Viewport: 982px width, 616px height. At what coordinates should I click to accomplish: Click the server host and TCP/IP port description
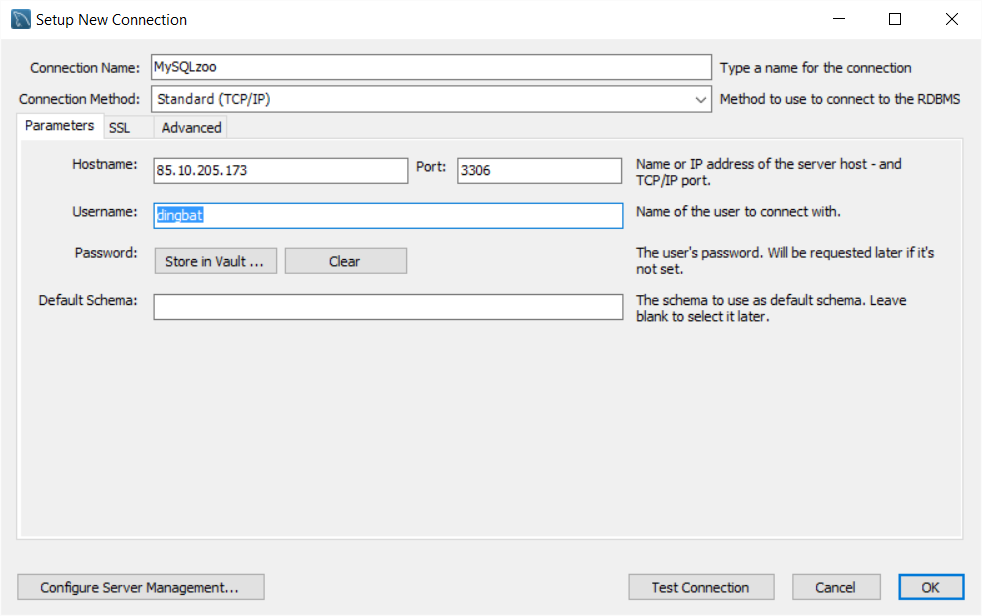[x=769, y=172]
